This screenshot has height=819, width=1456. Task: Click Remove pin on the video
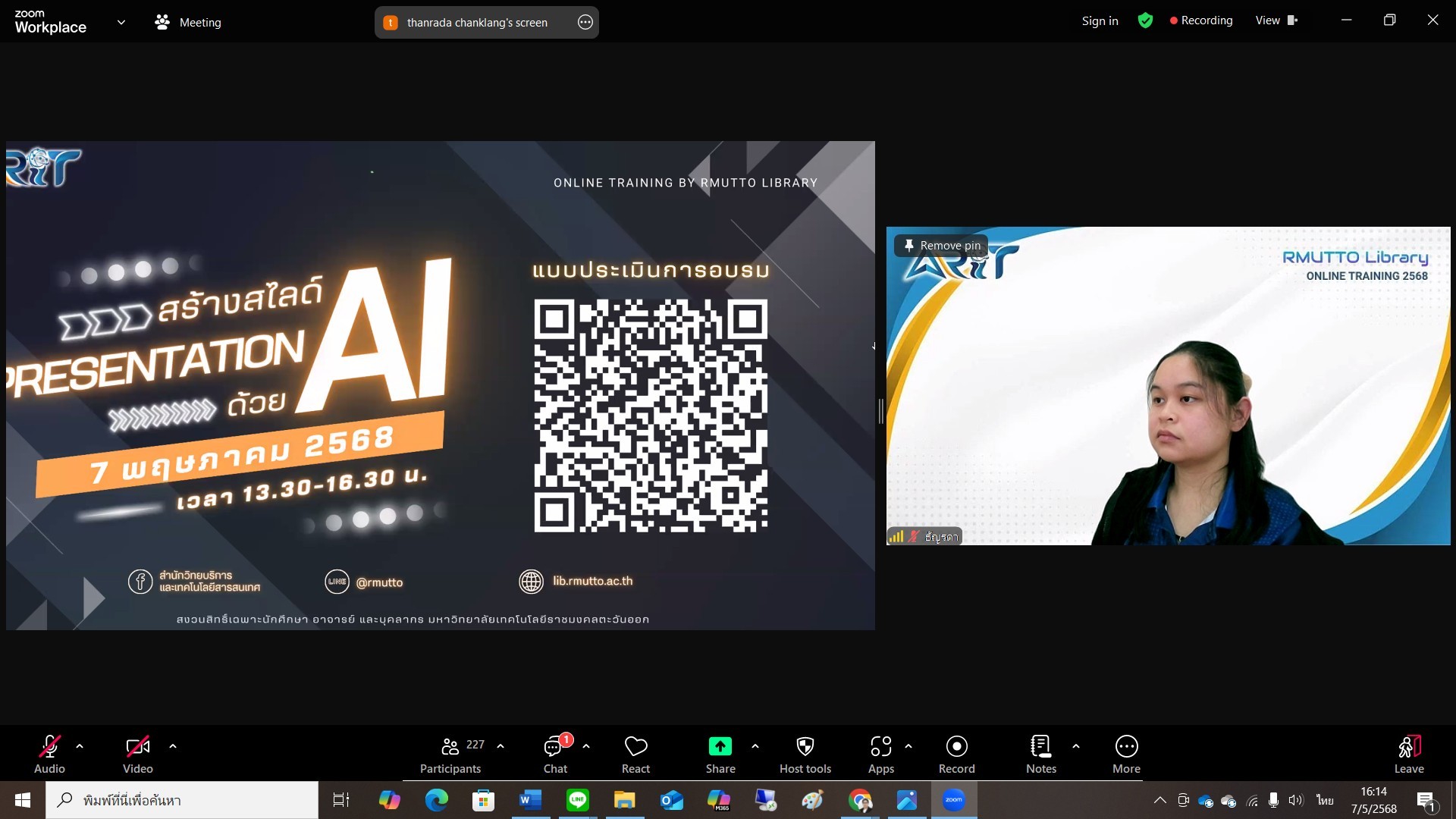(x=942, y=246)
